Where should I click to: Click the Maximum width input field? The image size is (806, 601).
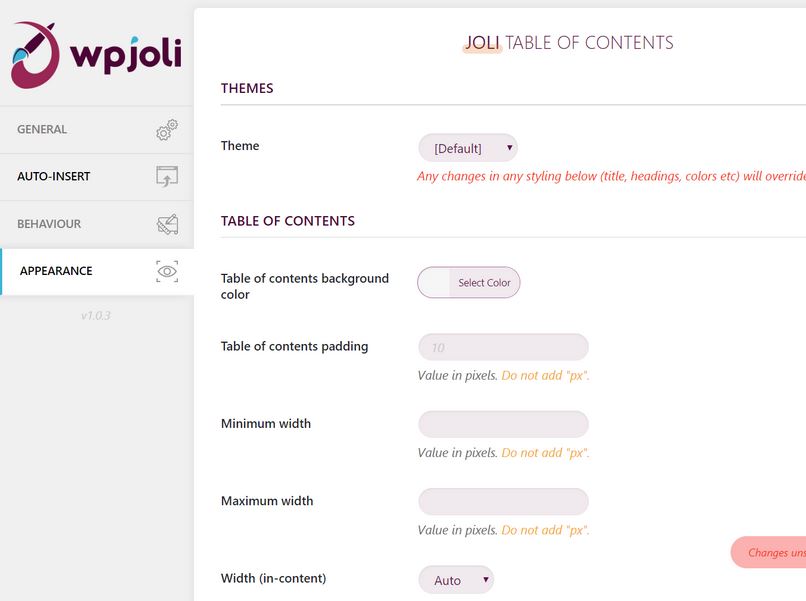503,501
